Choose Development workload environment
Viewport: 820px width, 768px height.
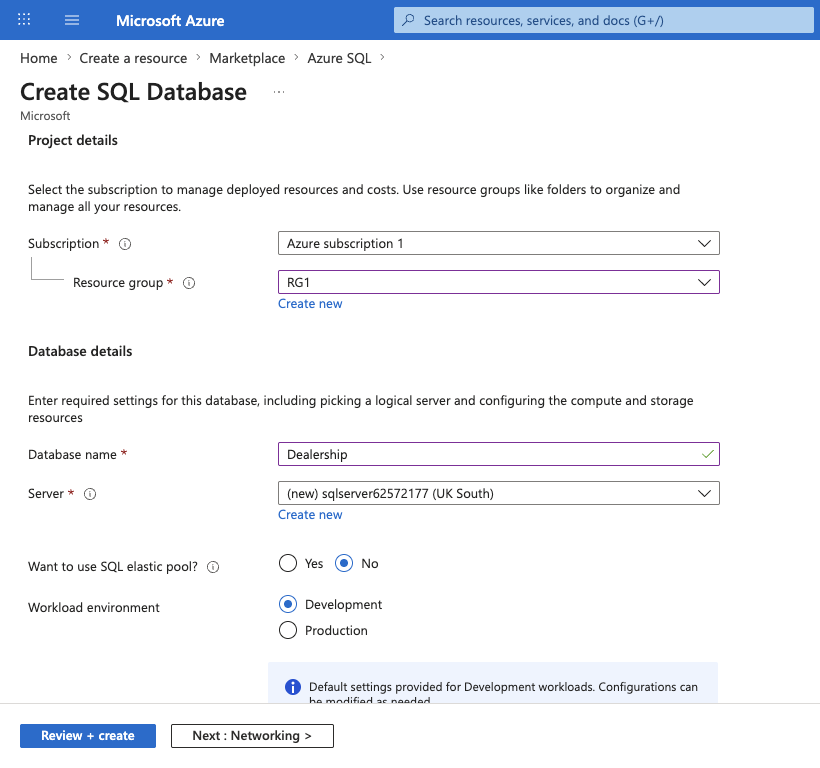tap(288, 604)
